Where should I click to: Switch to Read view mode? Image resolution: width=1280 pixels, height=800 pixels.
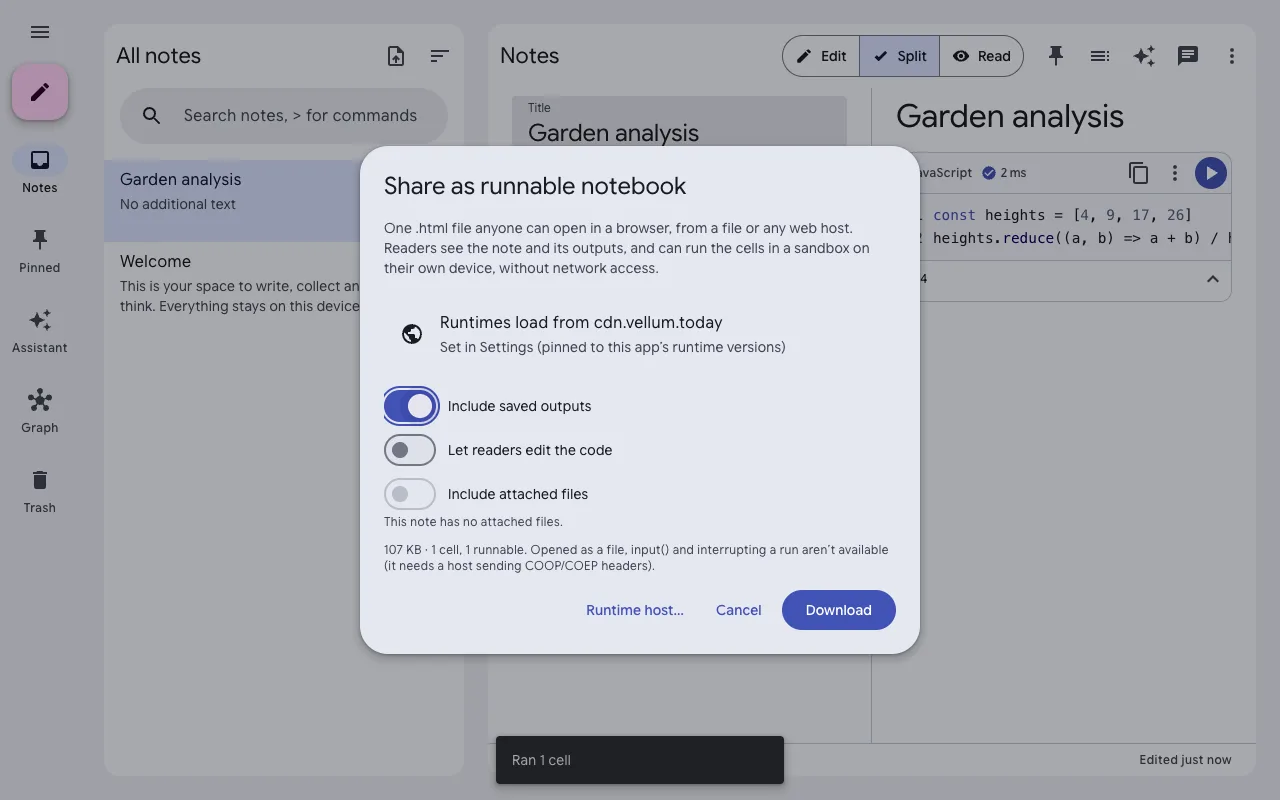coord(982,56)
